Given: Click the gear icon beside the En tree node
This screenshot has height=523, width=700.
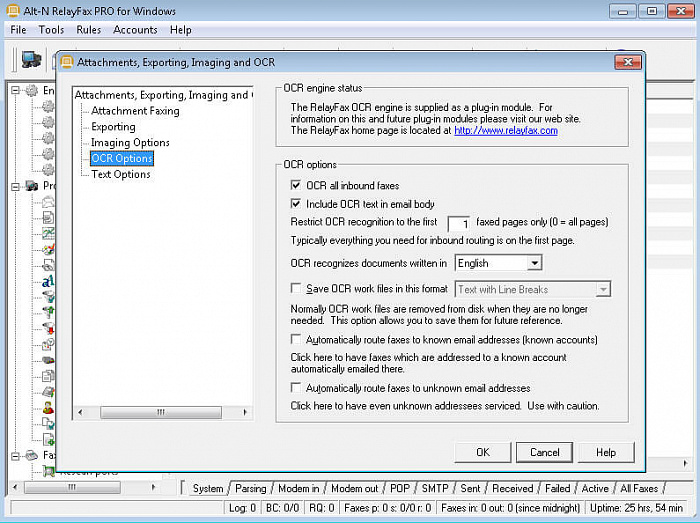Looking at the screenshot, I should [x=32, y=91].
